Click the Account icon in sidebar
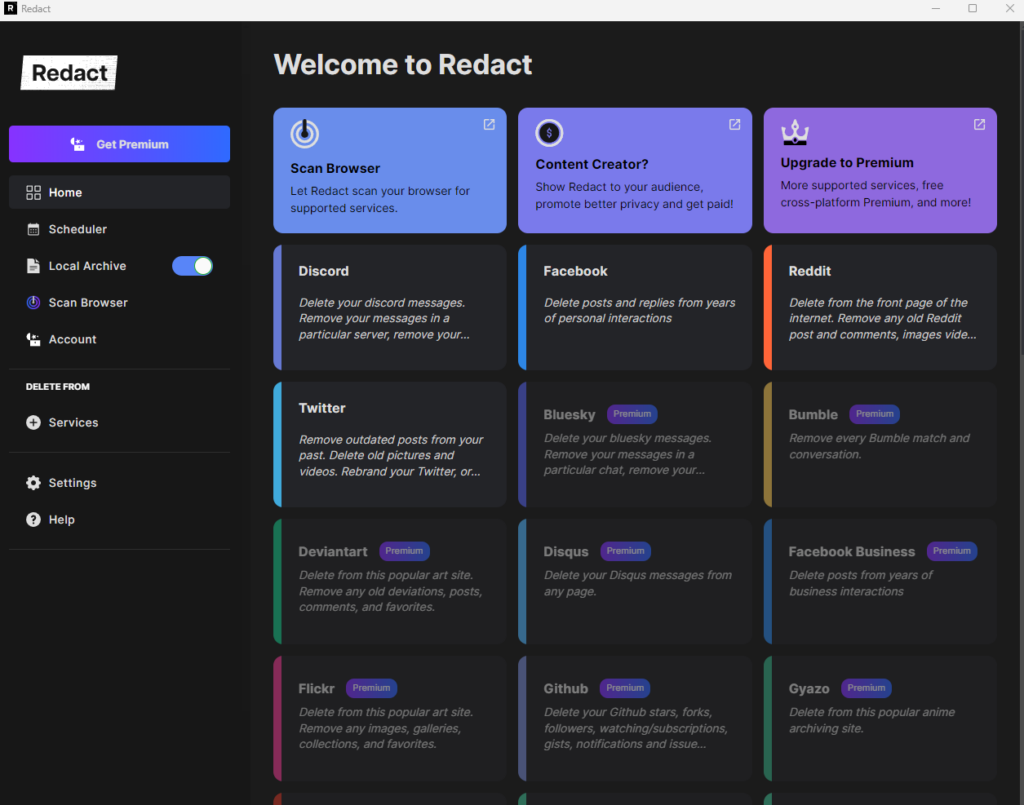The image size is (1024, 805). coord(33,339)
